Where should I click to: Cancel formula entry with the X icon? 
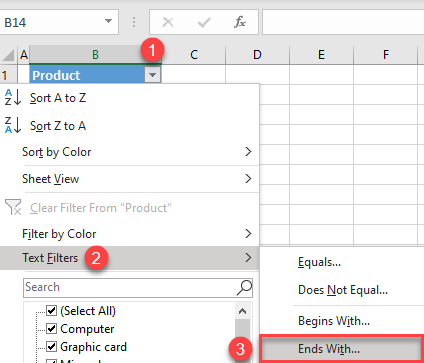168,22
